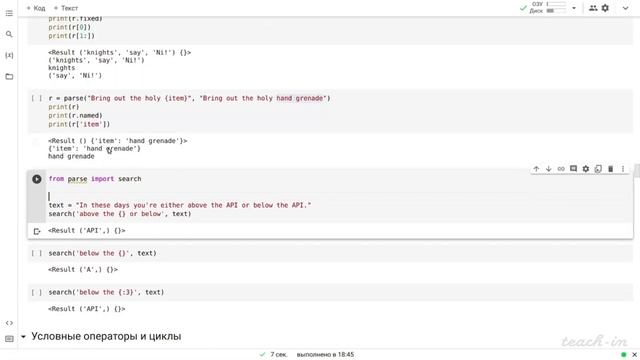Image resolution: width=640 pixels, height=360 pixels.
Task: Open the code snippets panel icon
Action: click(x=9, y=323)
